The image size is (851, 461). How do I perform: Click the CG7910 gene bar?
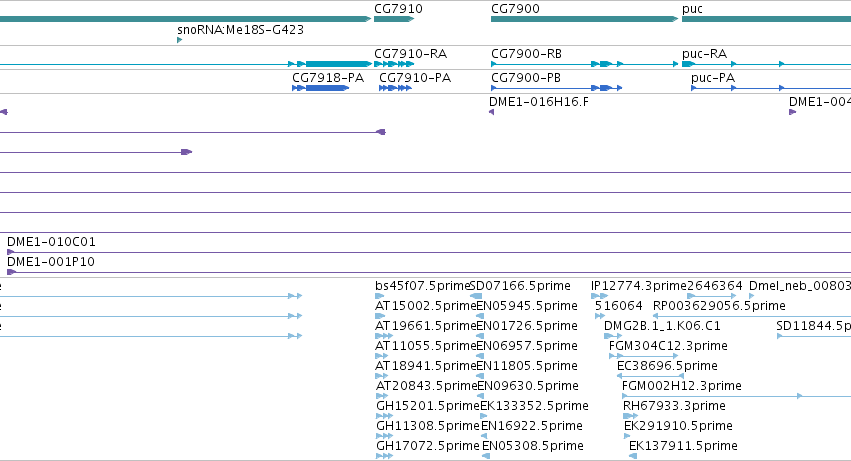click(x=394, y=19)
